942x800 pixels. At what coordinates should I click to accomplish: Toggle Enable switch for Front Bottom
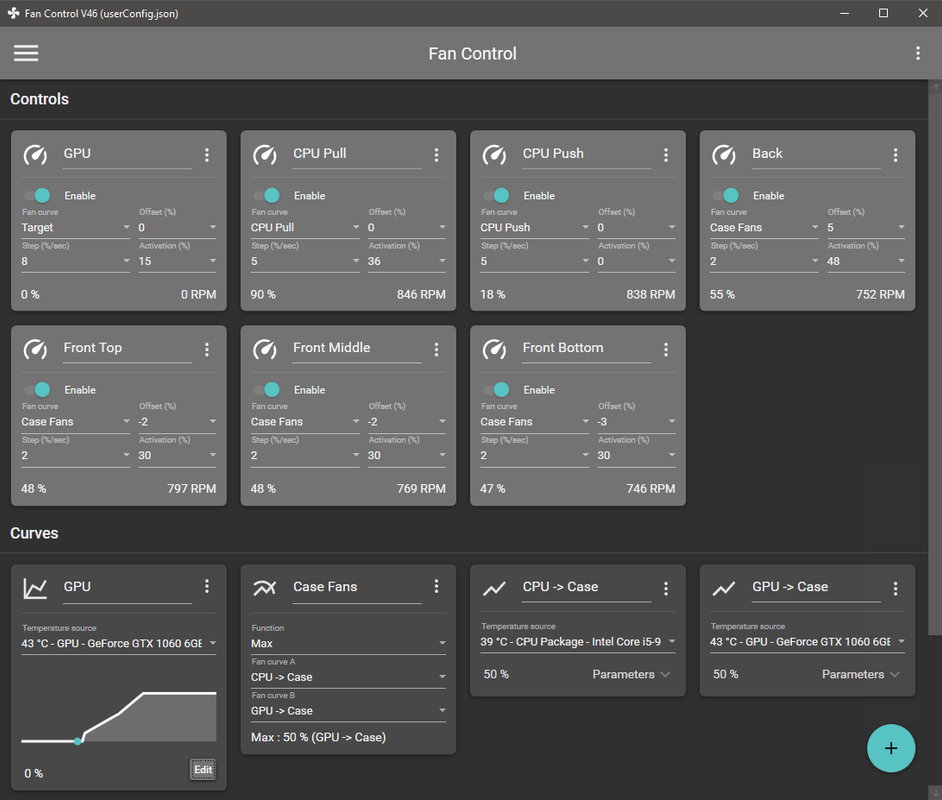[496, 389]
